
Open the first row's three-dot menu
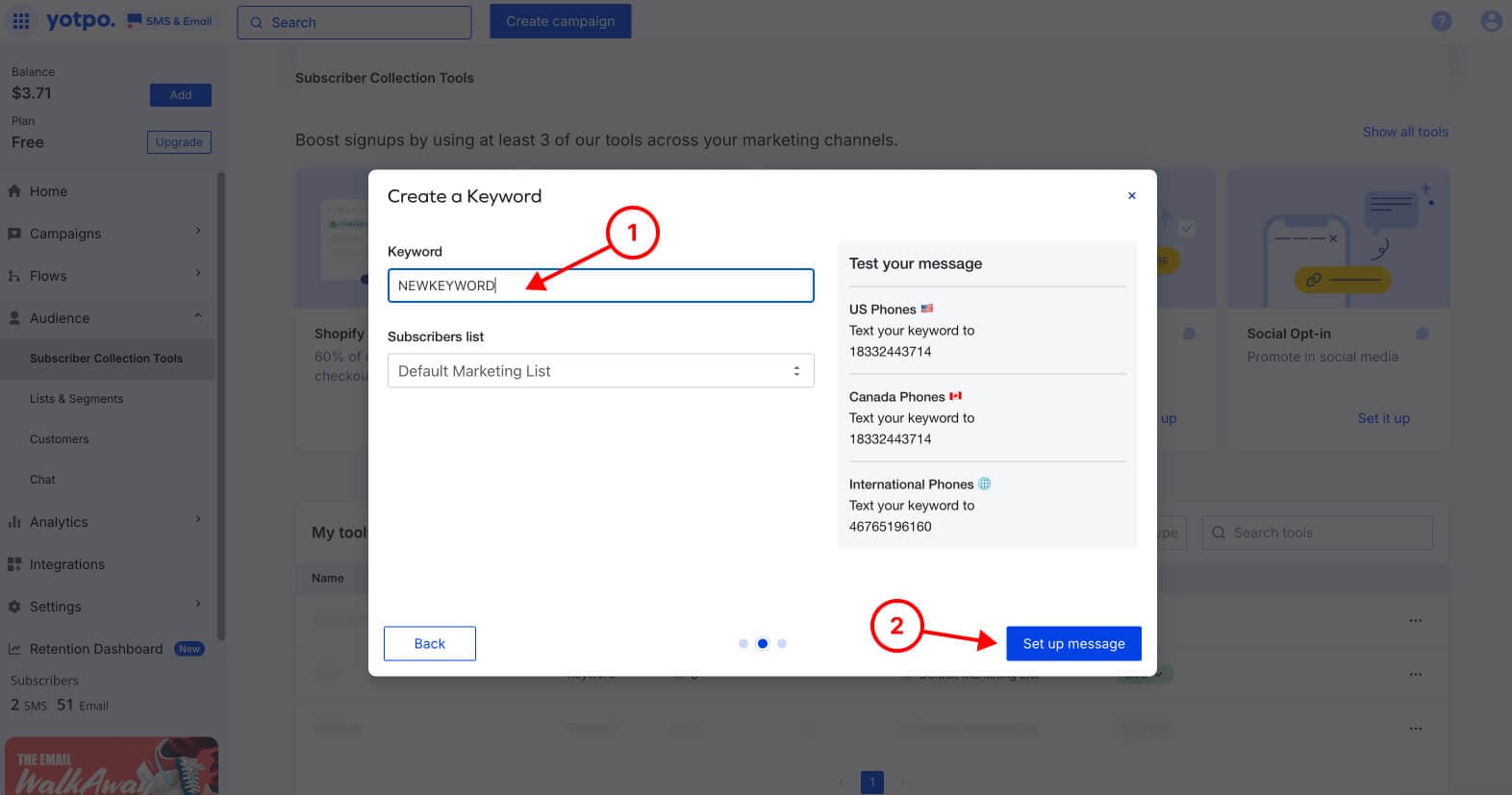(x=1415, y=621)
